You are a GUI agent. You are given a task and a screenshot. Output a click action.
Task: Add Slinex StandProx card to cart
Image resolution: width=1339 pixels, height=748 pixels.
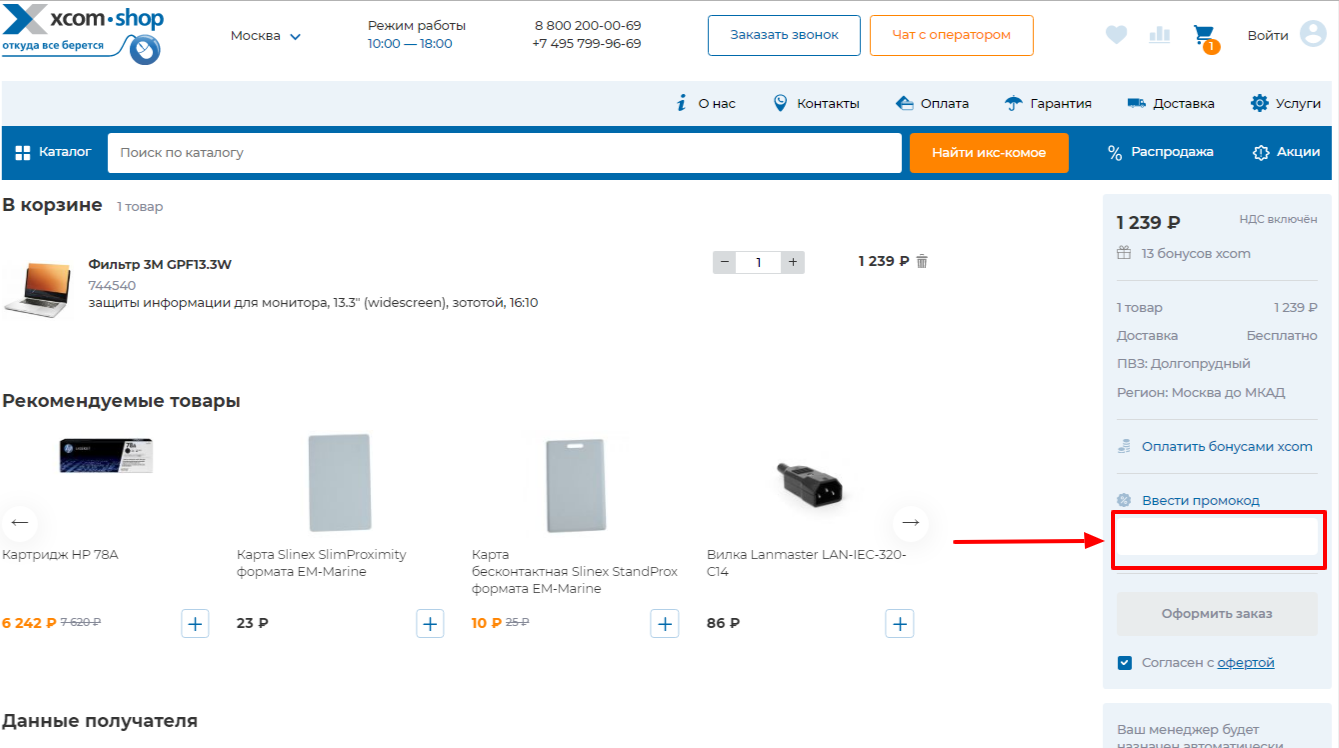click(x=665, y=624)
